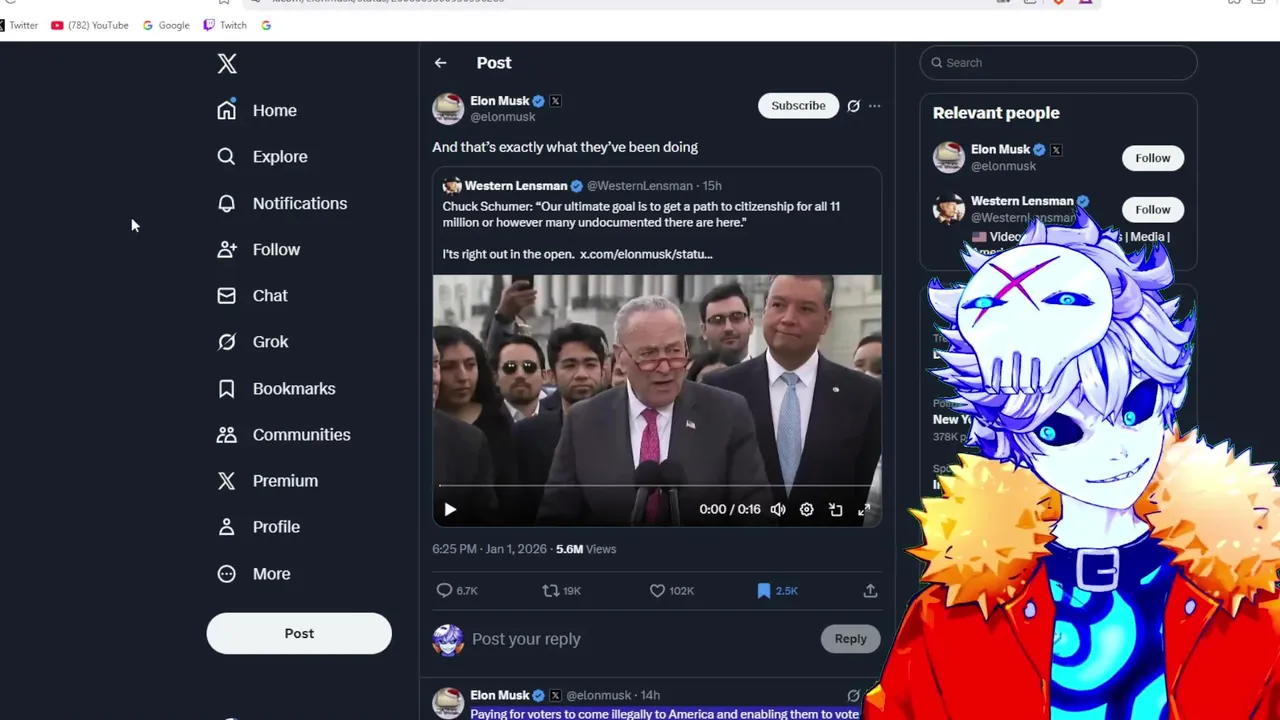Mute the video volume

(778, 510)
